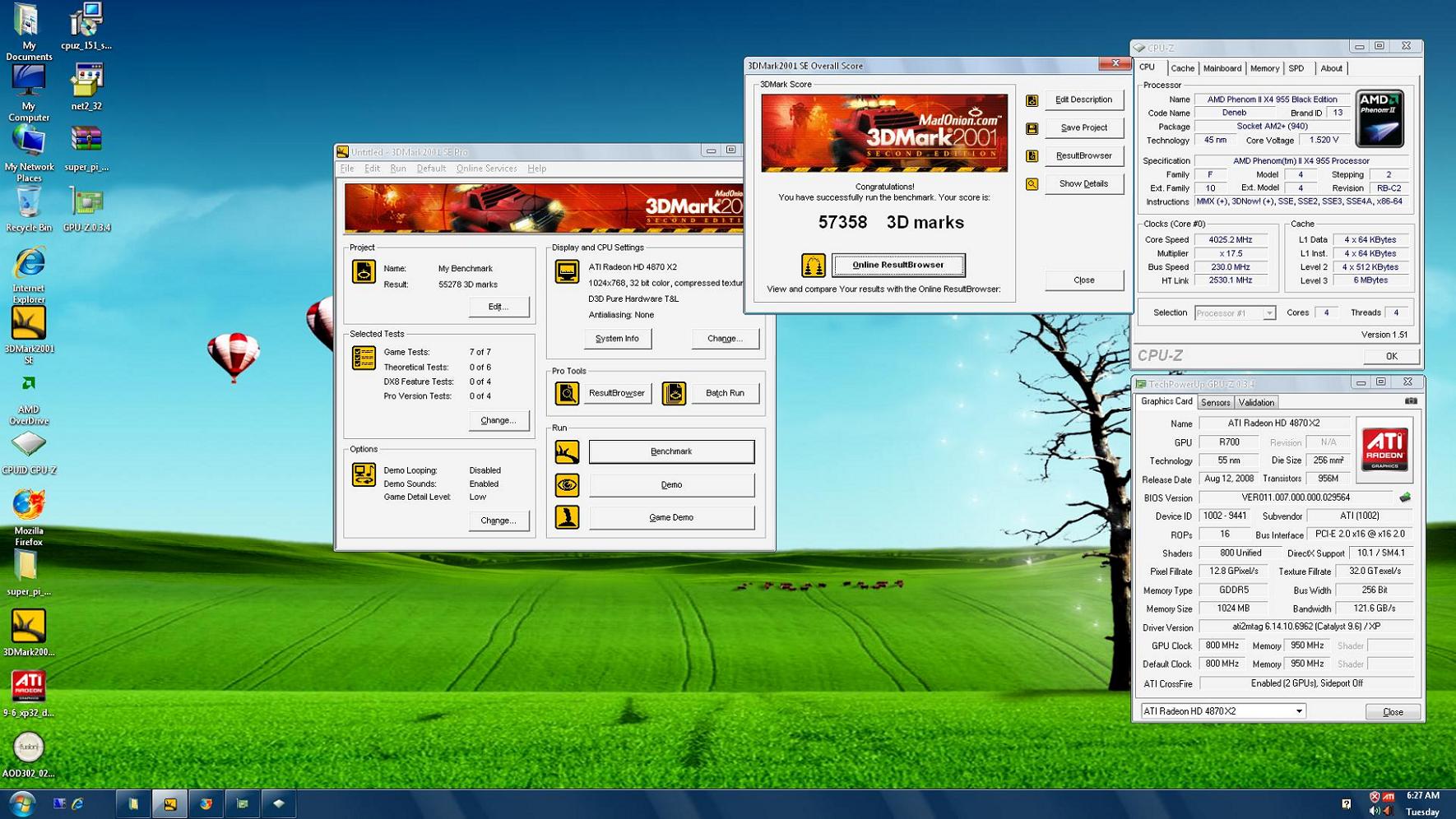Click the GPU-Z screenshot camera icon

click(1411, 401)
